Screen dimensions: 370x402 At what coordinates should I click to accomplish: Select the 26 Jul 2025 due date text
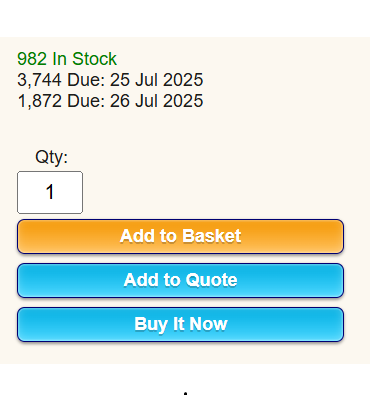point(156,101)
